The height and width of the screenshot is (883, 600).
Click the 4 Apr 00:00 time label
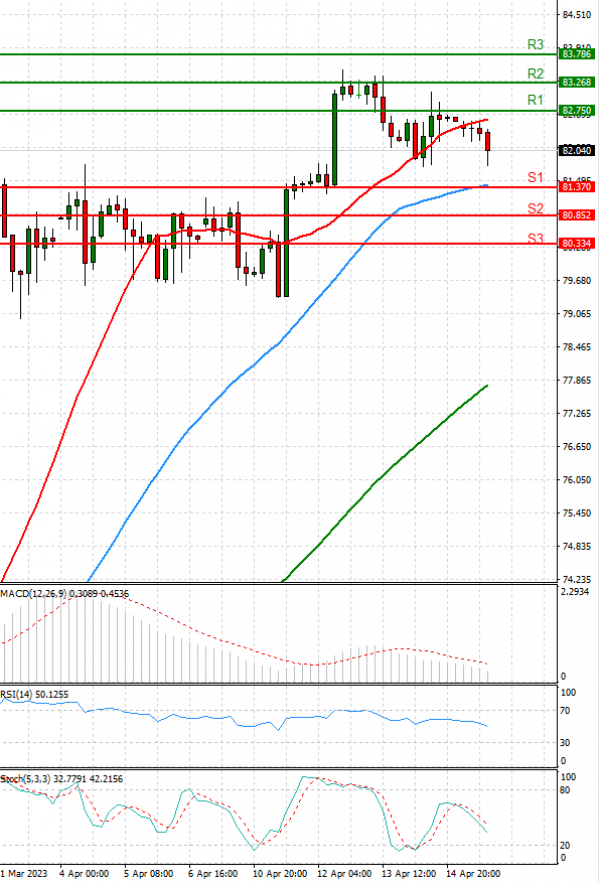click(84, 873)
